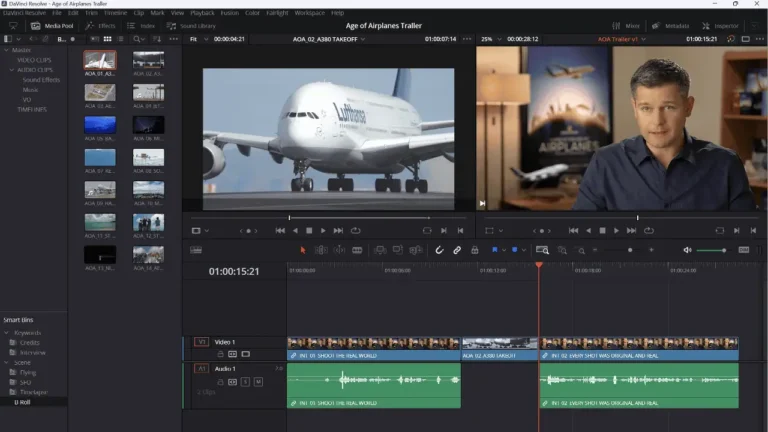This screenshot has width=768, height=432.
Task: Select the arrow Selection Mode tool
Action: tap(303, 250)
